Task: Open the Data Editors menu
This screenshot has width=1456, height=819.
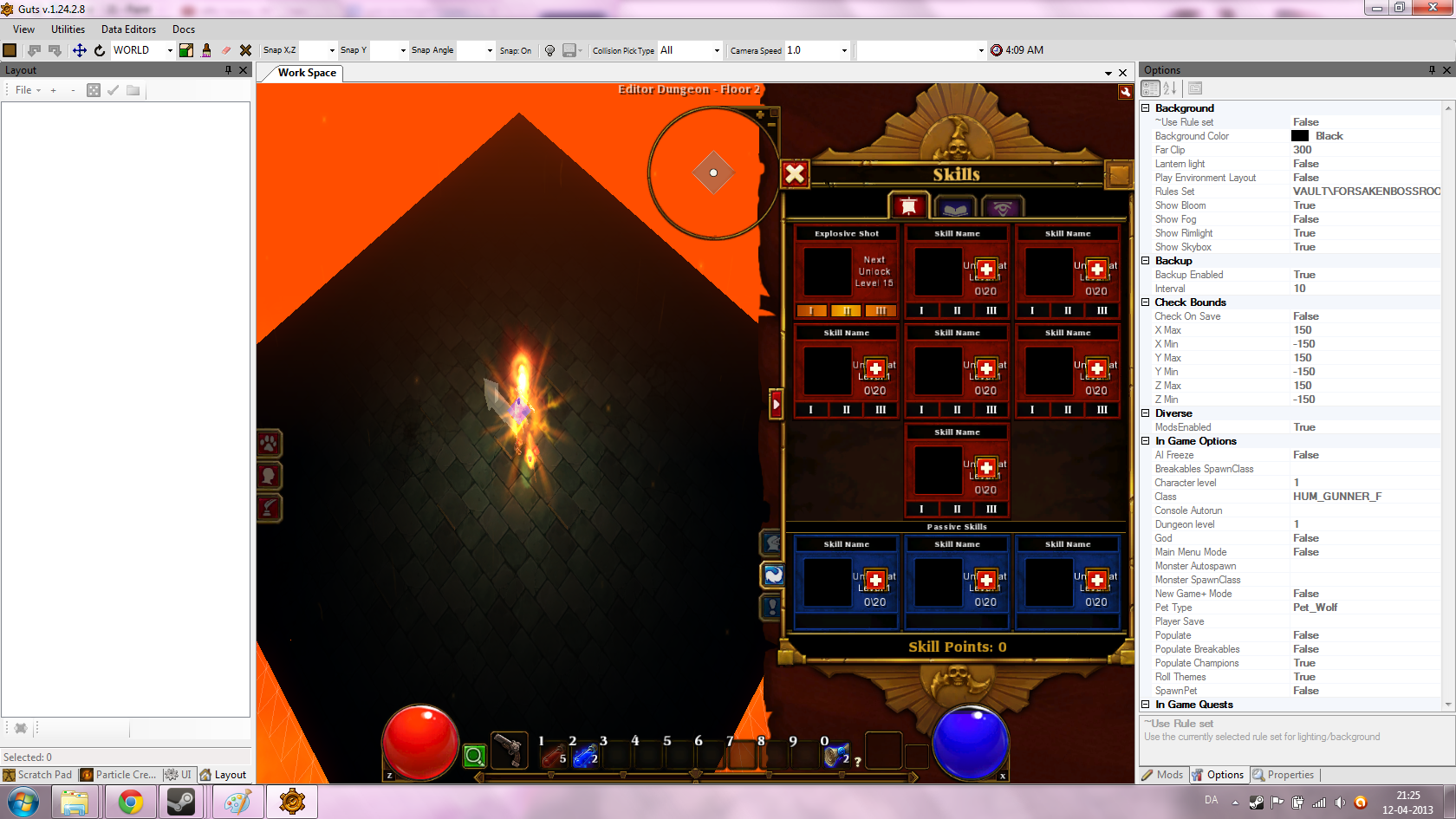Action: pos(128,29)
